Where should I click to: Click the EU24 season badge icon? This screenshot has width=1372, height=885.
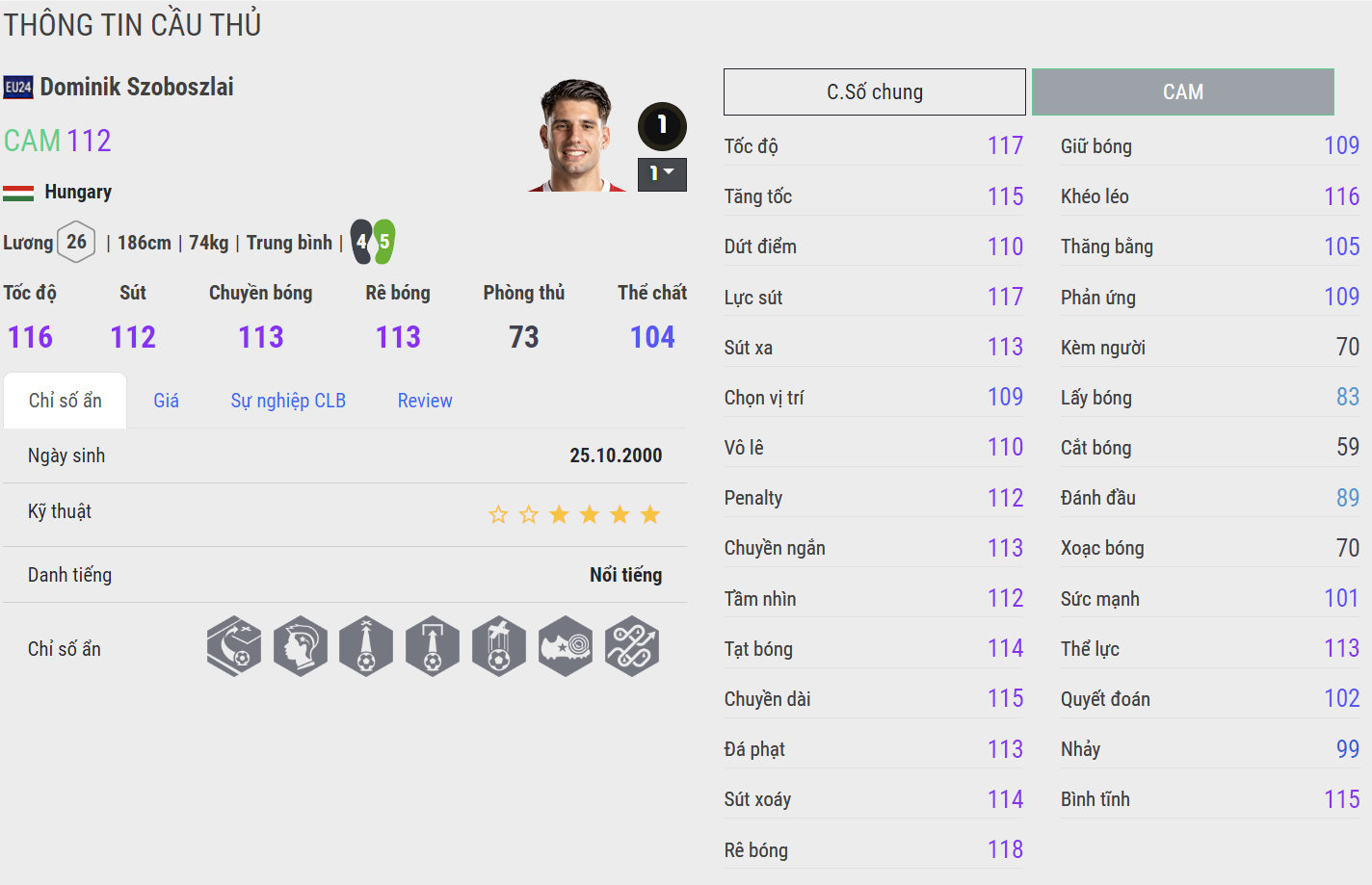point(18,88)
